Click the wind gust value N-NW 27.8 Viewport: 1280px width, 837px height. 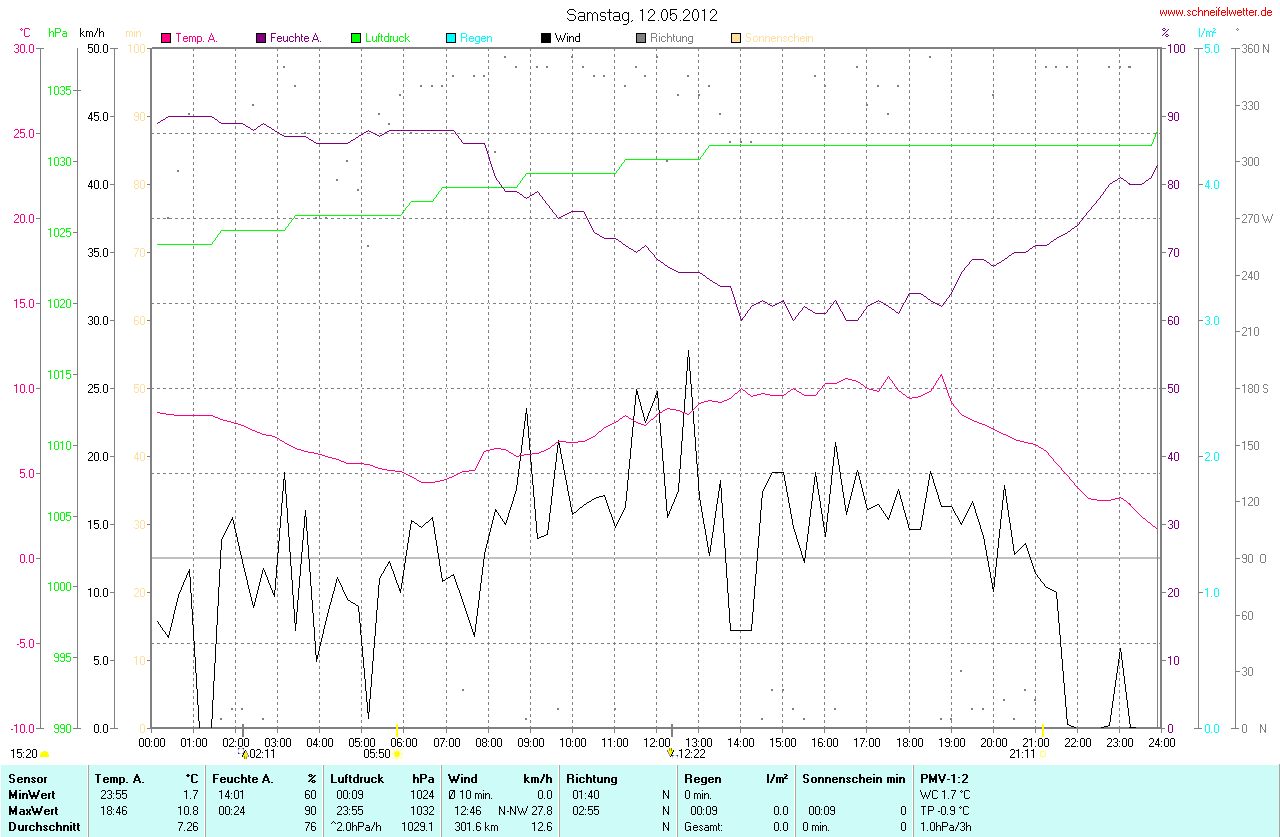point(524,810)
